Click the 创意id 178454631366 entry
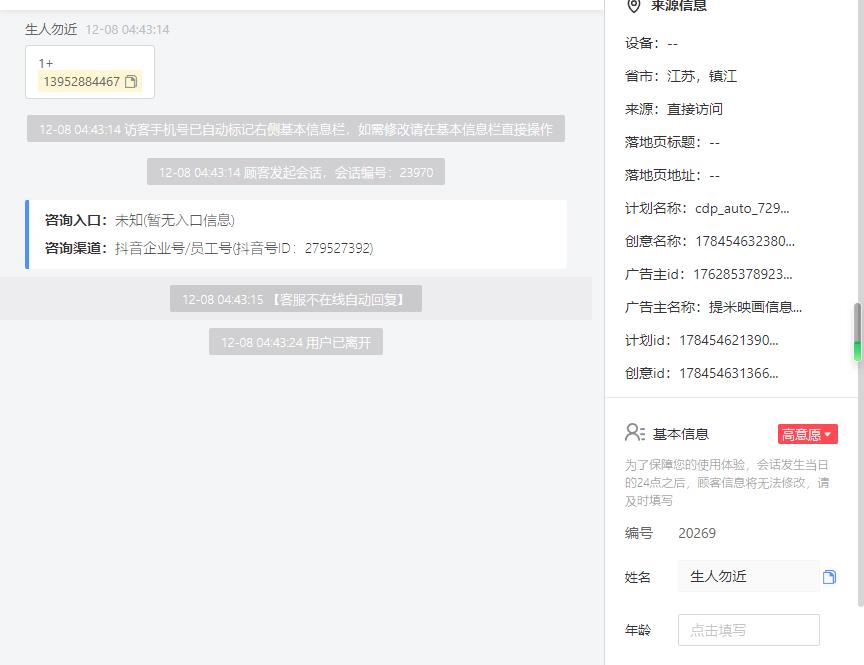Viewport: 864px width, 665px height. point(701,374)
